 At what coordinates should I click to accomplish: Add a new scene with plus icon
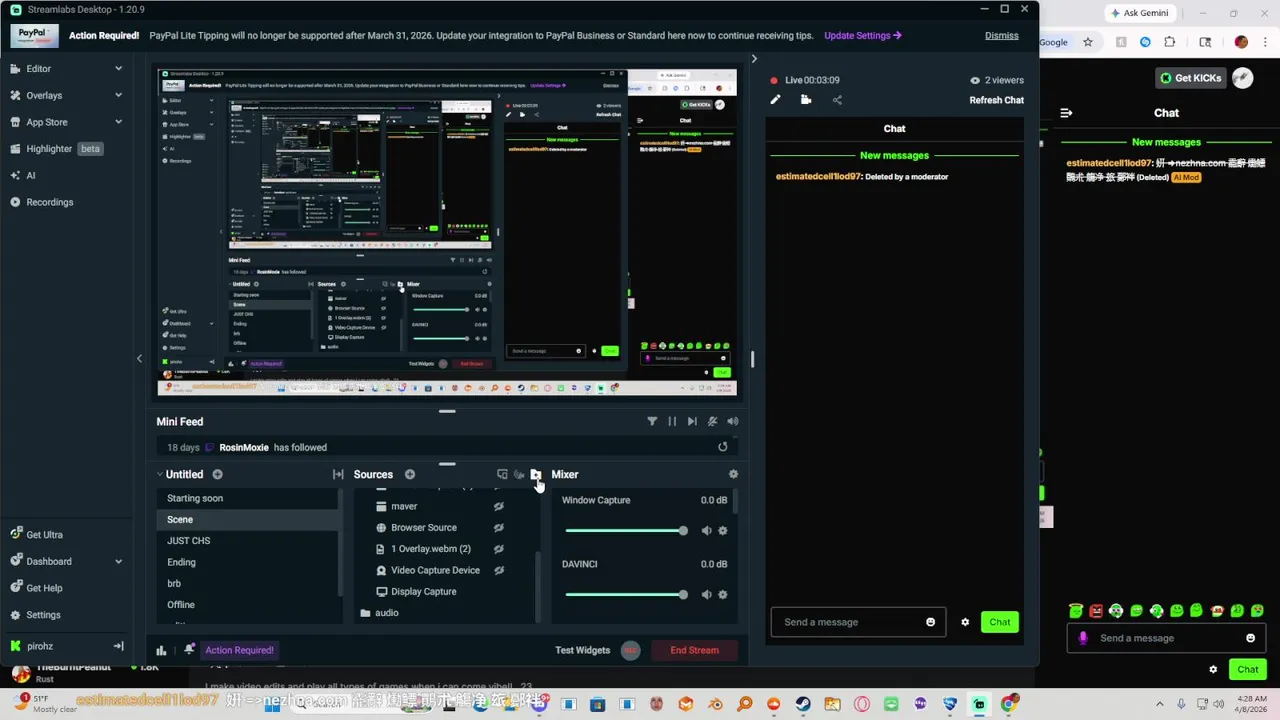(217, 475)
